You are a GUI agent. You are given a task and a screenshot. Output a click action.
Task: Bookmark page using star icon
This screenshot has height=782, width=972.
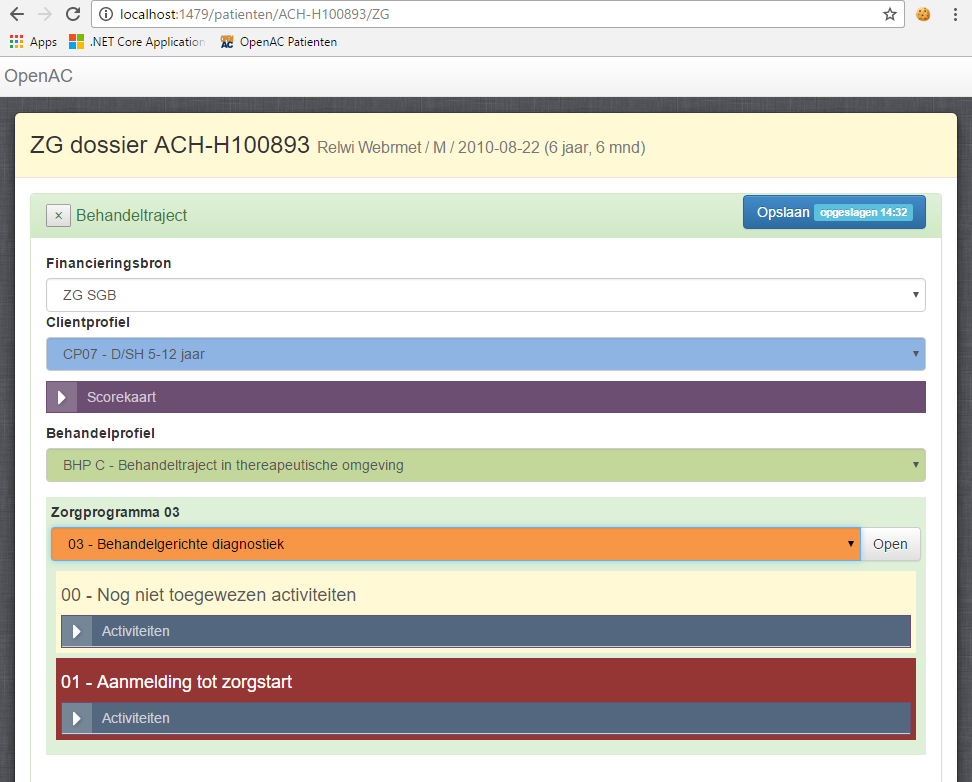pos(889,14)
